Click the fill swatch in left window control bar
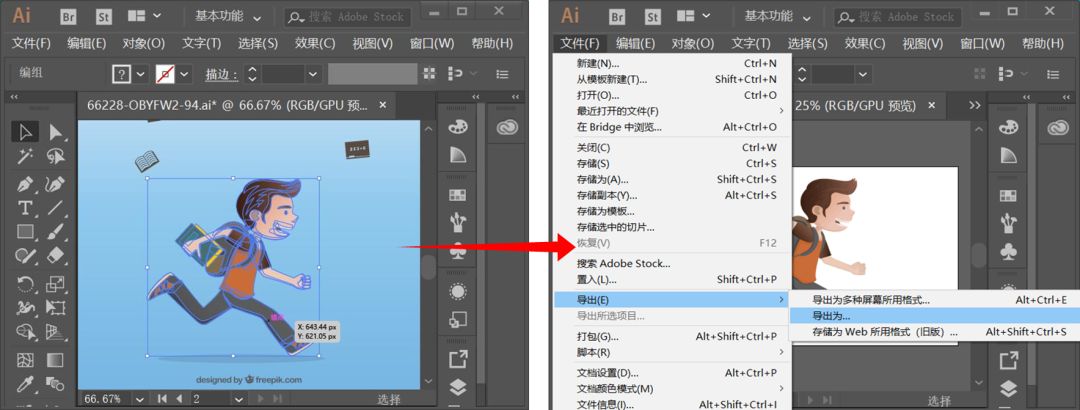 point(121,74)
